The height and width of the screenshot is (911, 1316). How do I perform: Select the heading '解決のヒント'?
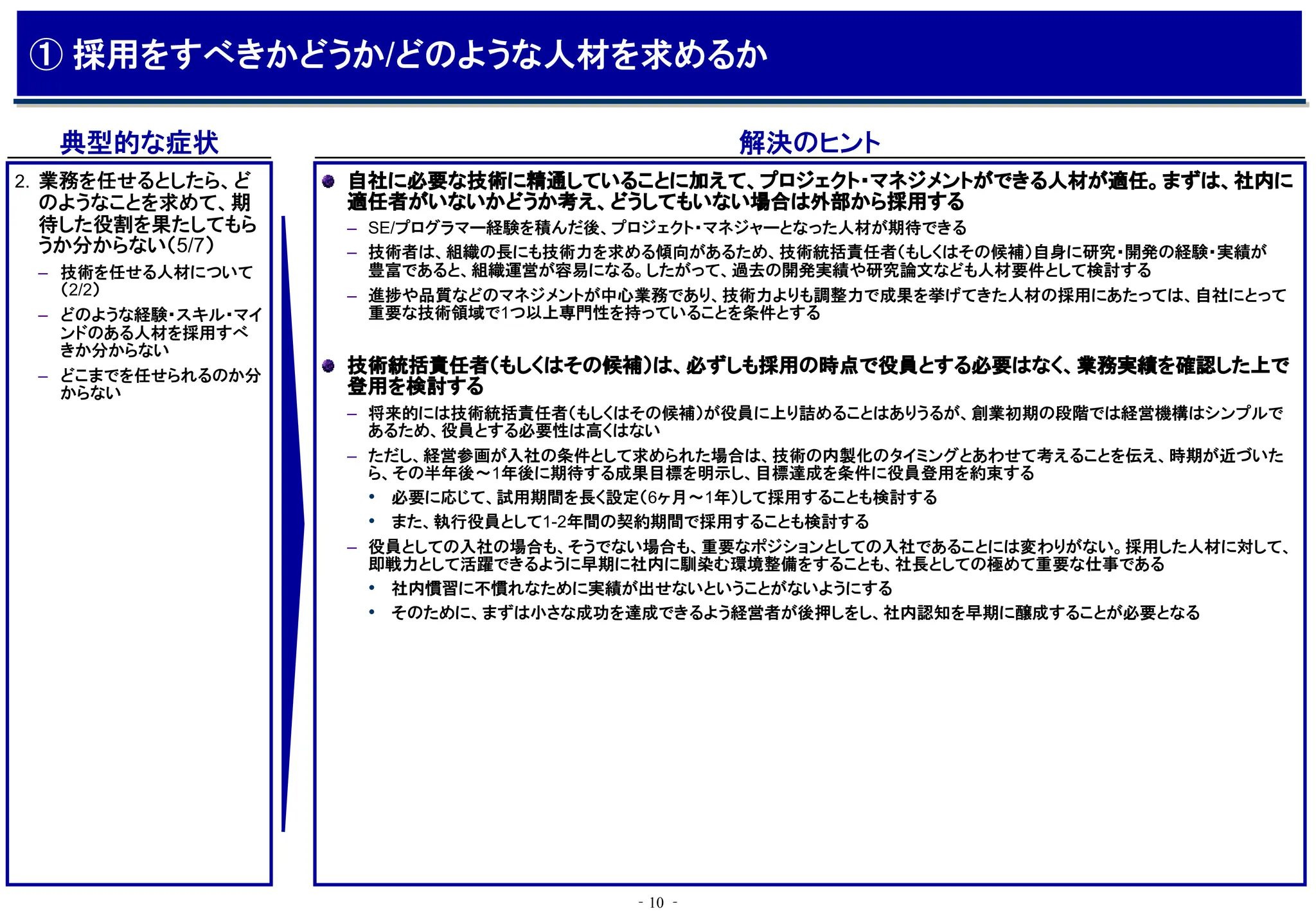tap(810, 142)
